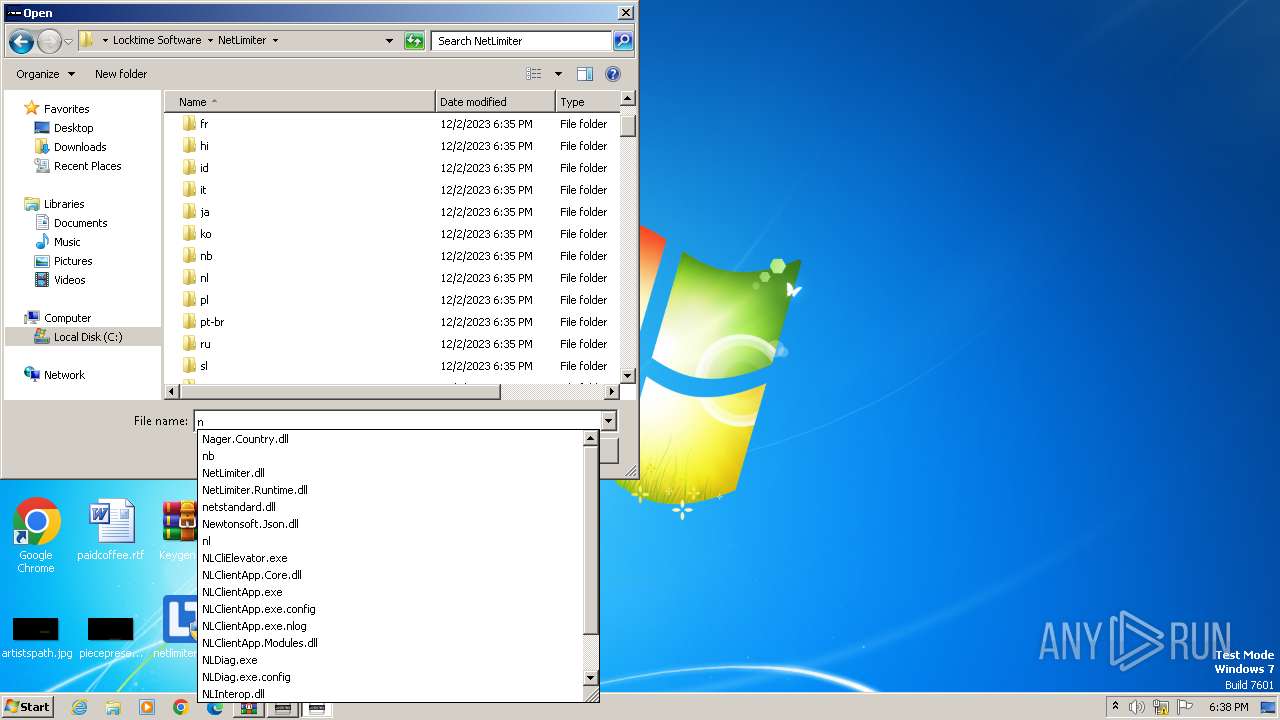
Task: Click the clock showing 6:38 PM
Action: click(1228, 707)
